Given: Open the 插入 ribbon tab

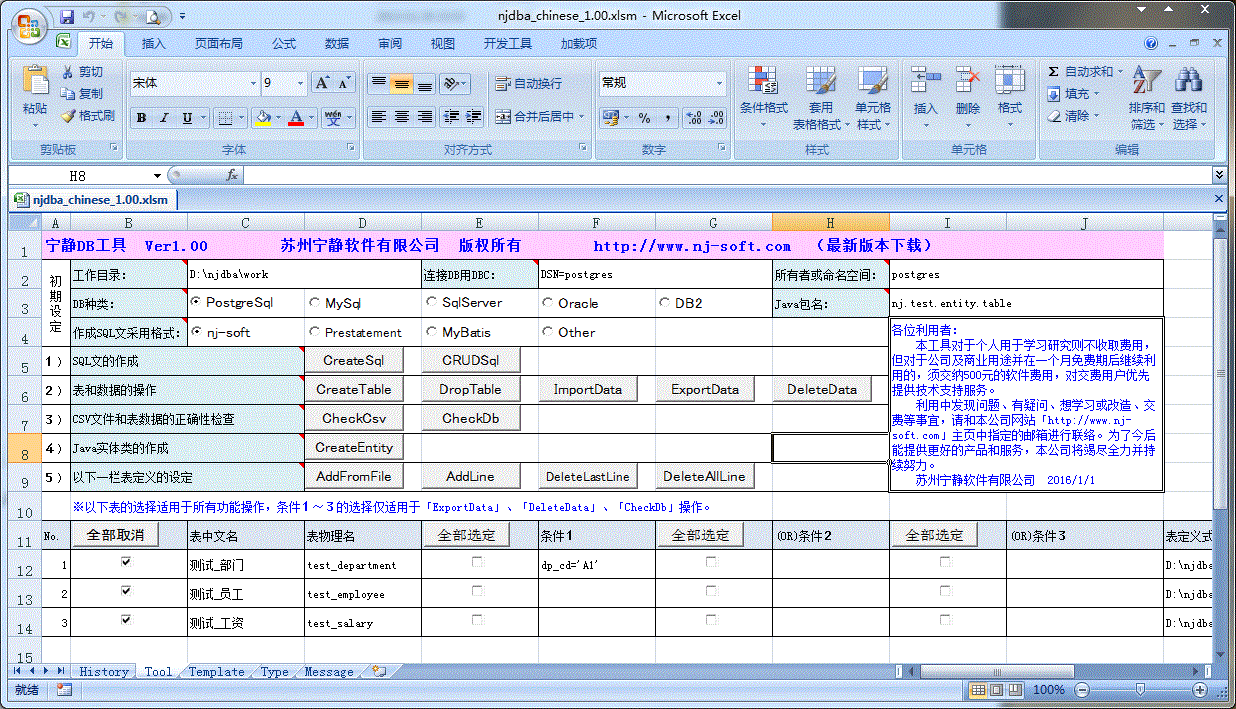Looking at the screenshot, I should click(x=154, y=44).
